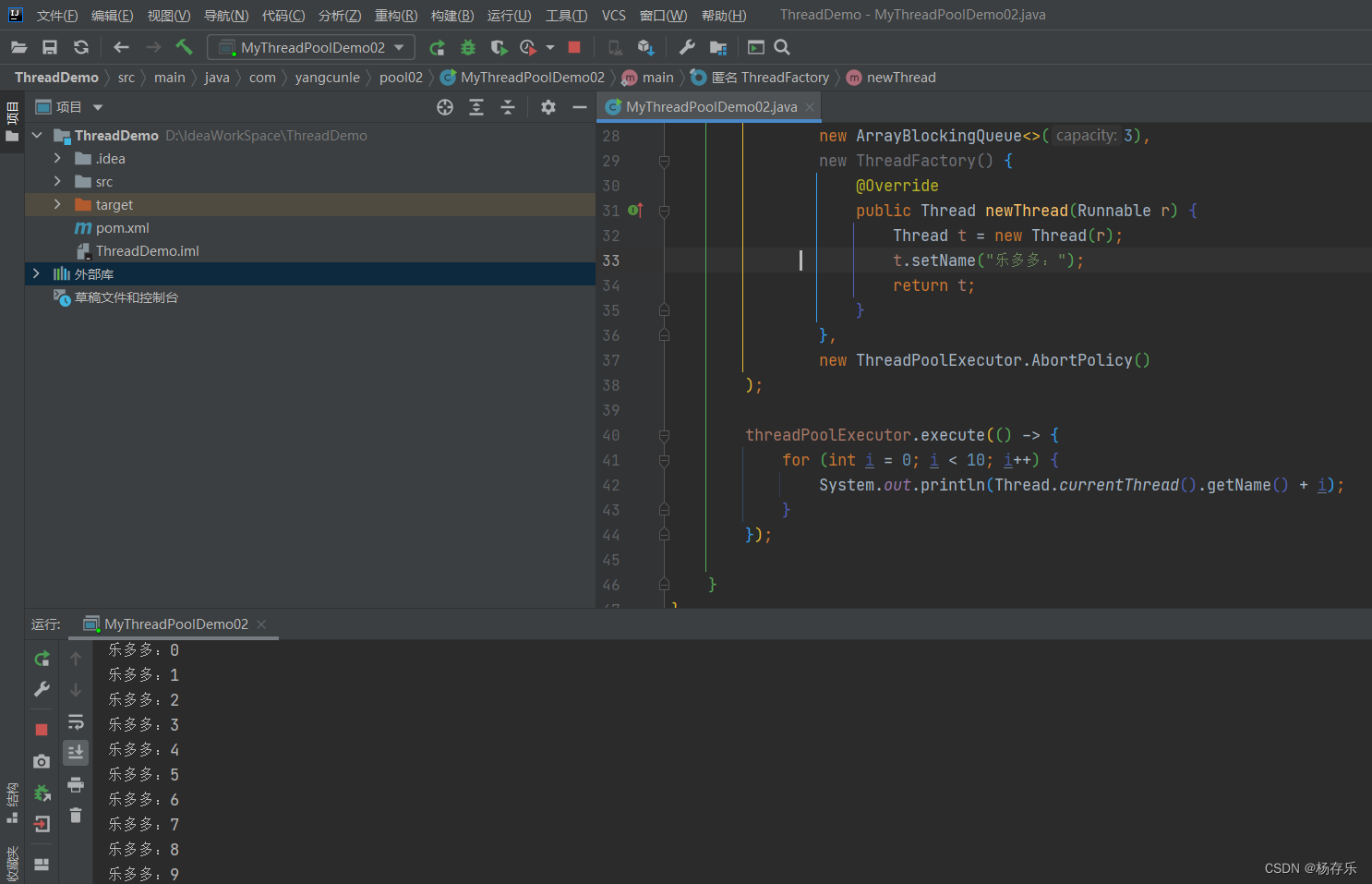Click ThreadDemo in breadcrumb path

[56, 78]
